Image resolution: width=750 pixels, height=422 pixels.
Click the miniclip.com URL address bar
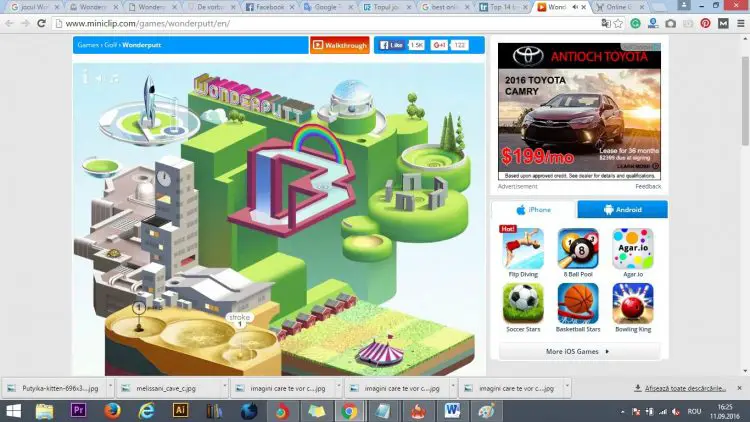325,23
